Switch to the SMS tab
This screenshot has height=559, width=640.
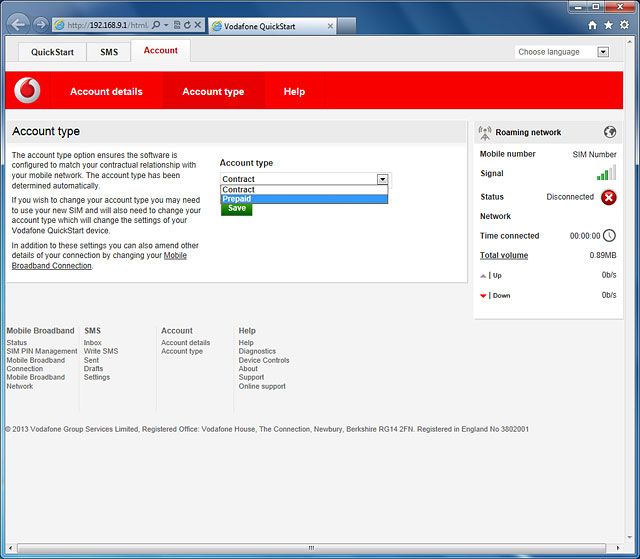pos(109,52)
